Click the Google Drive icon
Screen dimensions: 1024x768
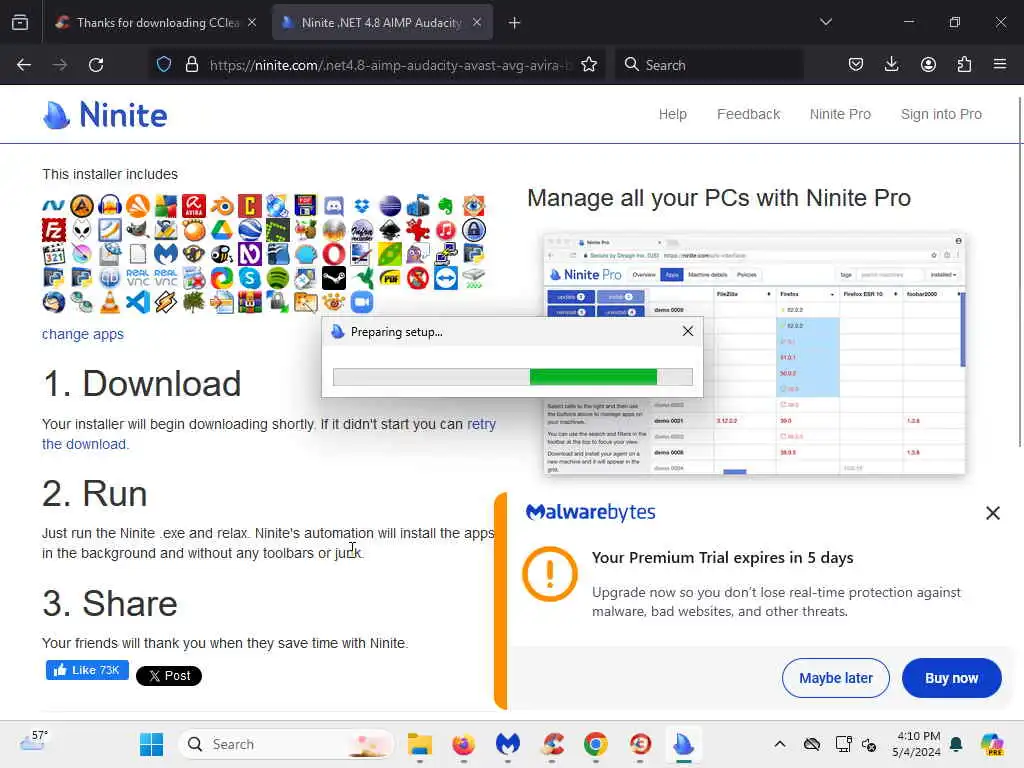coord(222,230)
